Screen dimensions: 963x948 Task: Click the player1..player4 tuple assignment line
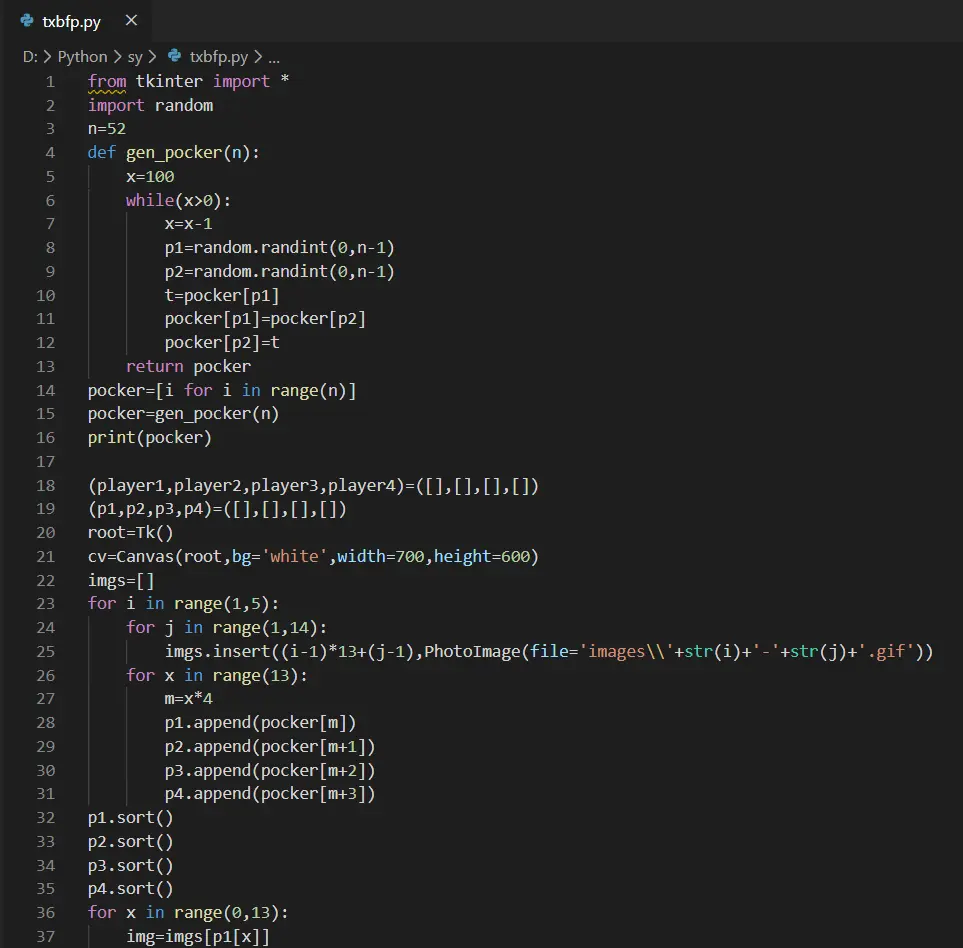[313, 486]
